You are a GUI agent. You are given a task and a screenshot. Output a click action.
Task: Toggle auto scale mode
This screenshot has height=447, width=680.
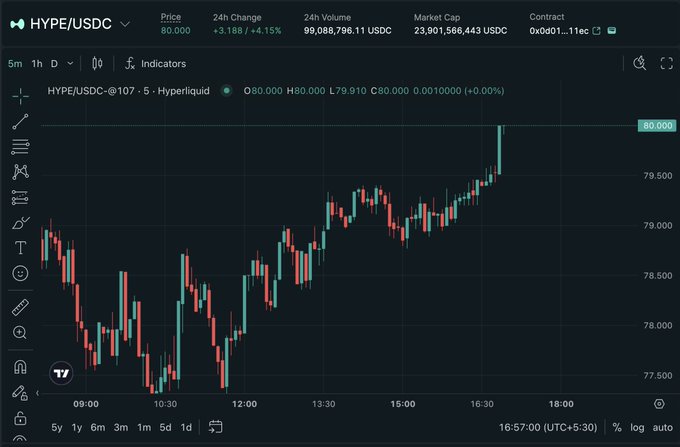pyautogui.click(x=663, y=427)
